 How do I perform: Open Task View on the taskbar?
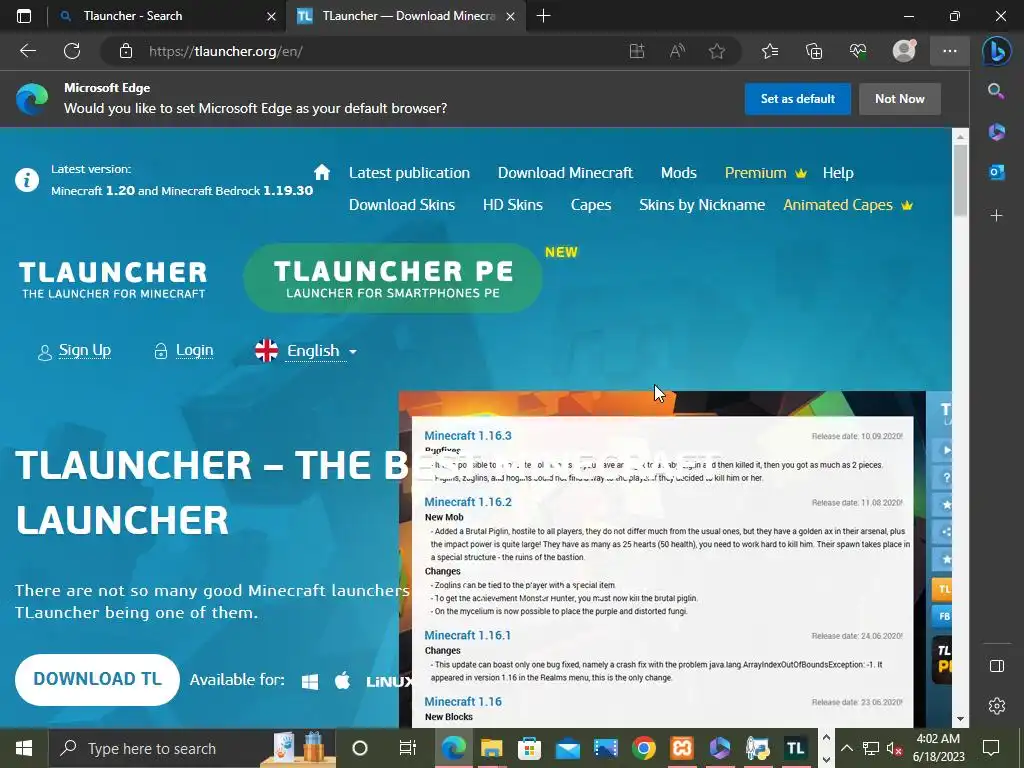[x=408, y=748]
